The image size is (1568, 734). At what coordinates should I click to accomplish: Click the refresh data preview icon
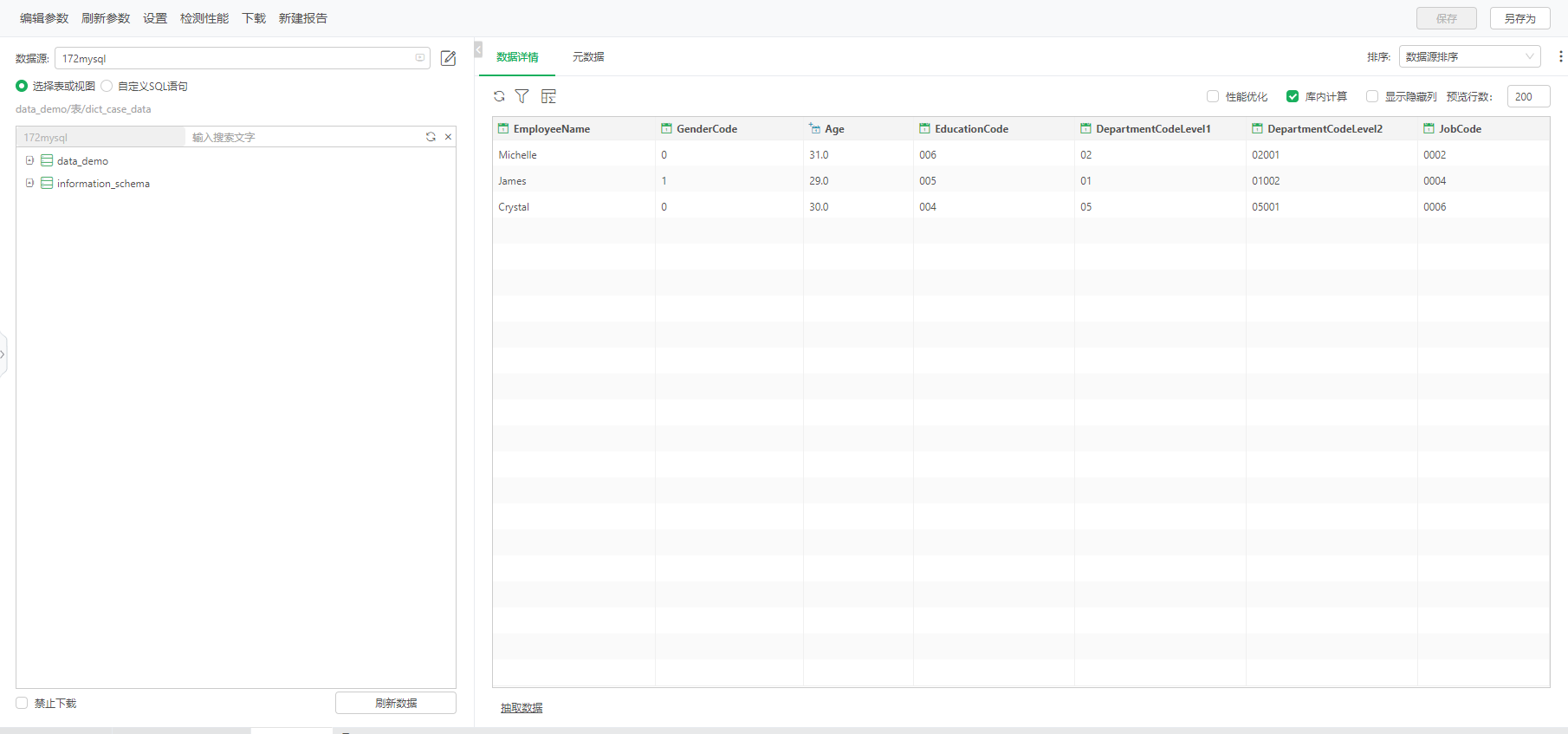click(499, 96)
